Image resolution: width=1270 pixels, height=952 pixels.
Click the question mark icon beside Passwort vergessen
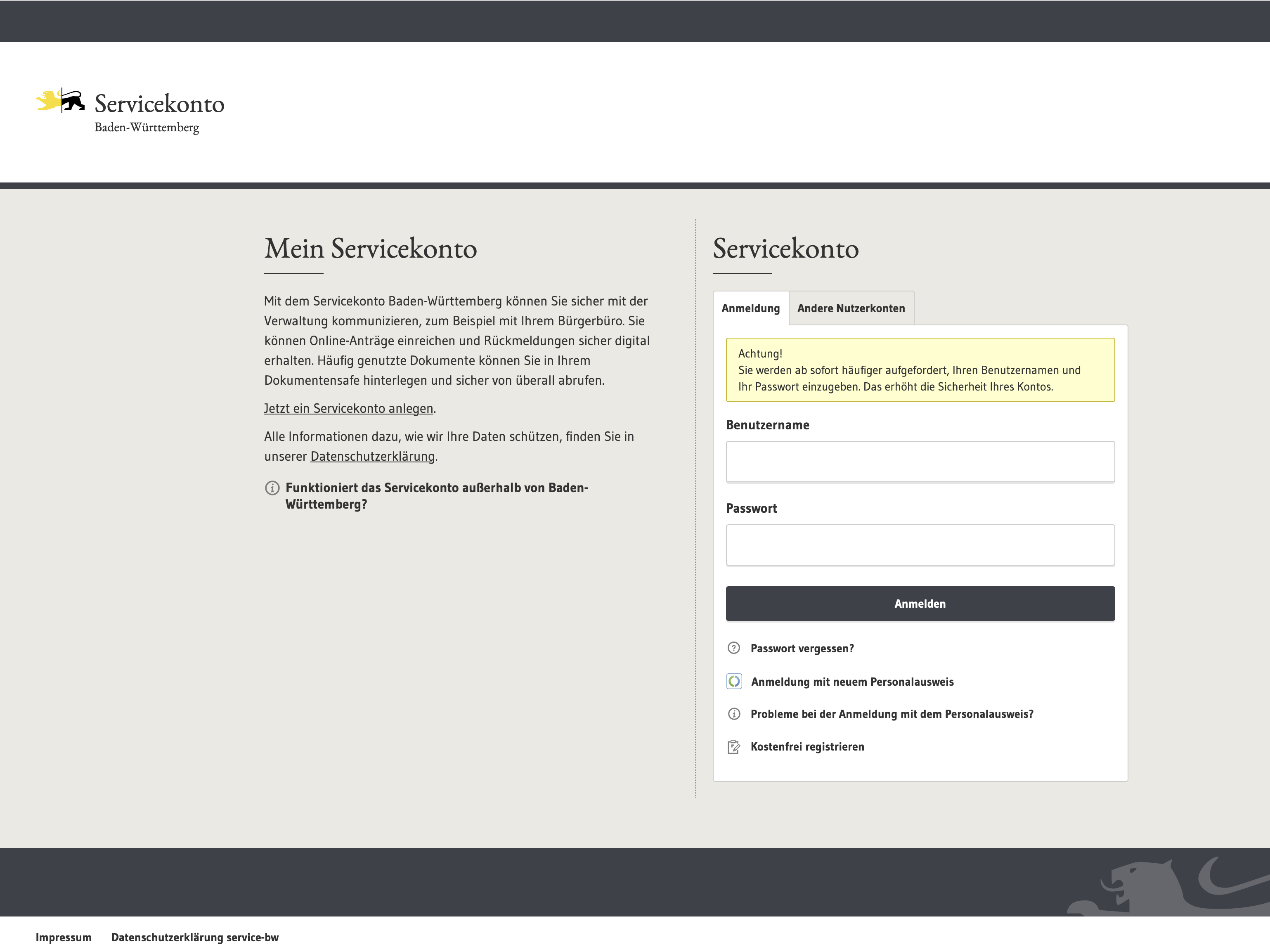(734, 648)
